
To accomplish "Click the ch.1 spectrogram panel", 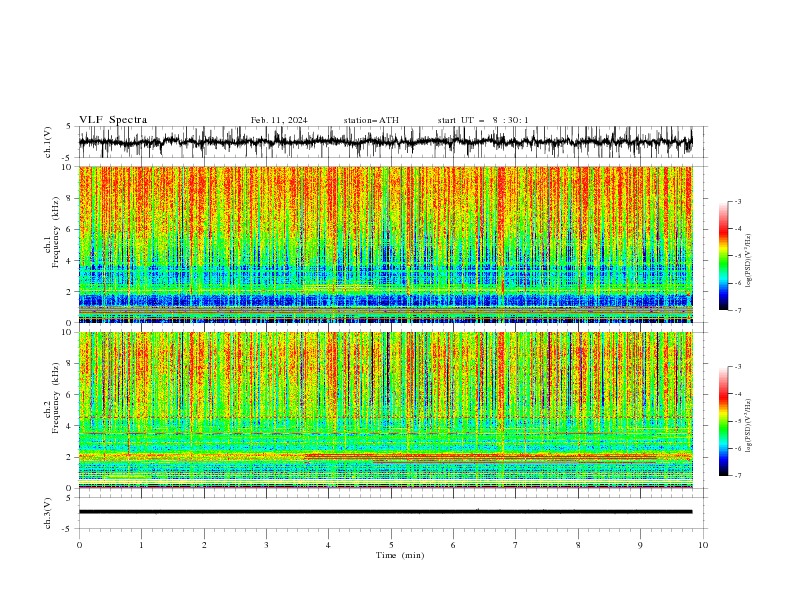I will pos(385,244).
